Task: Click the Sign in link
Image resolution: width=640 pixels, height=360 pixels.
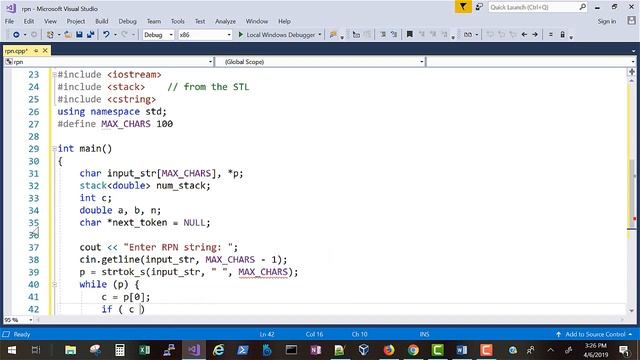Action: 607,21
